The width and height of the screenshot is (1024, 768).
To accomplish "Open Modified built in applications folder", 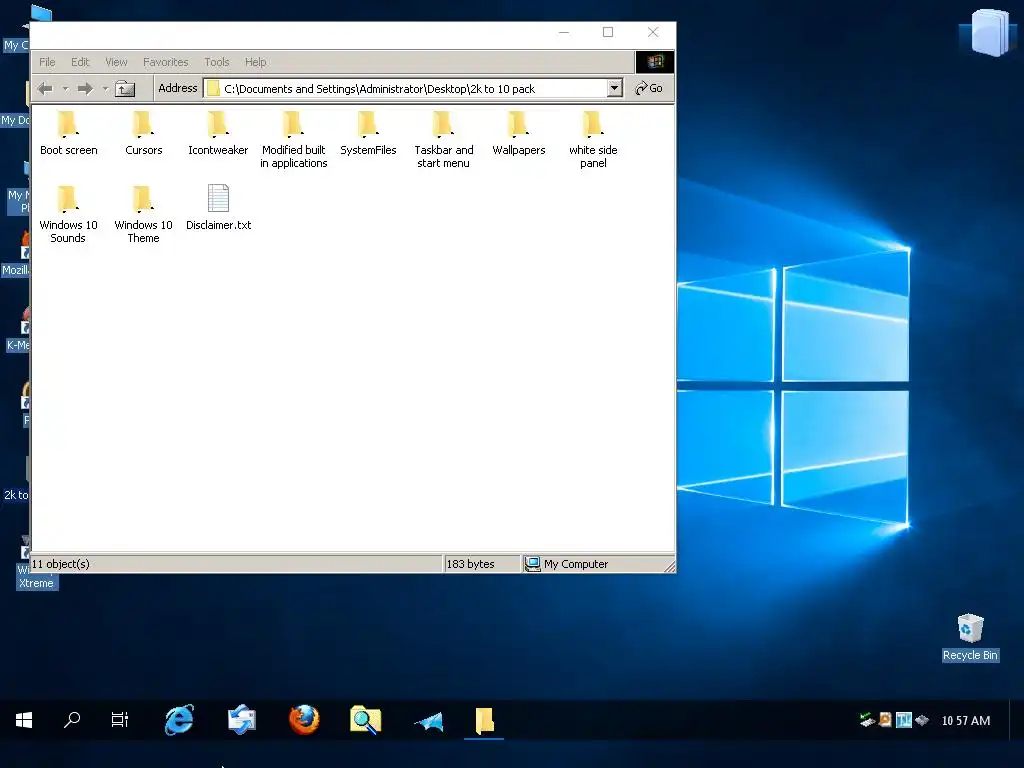I will 293,140.
